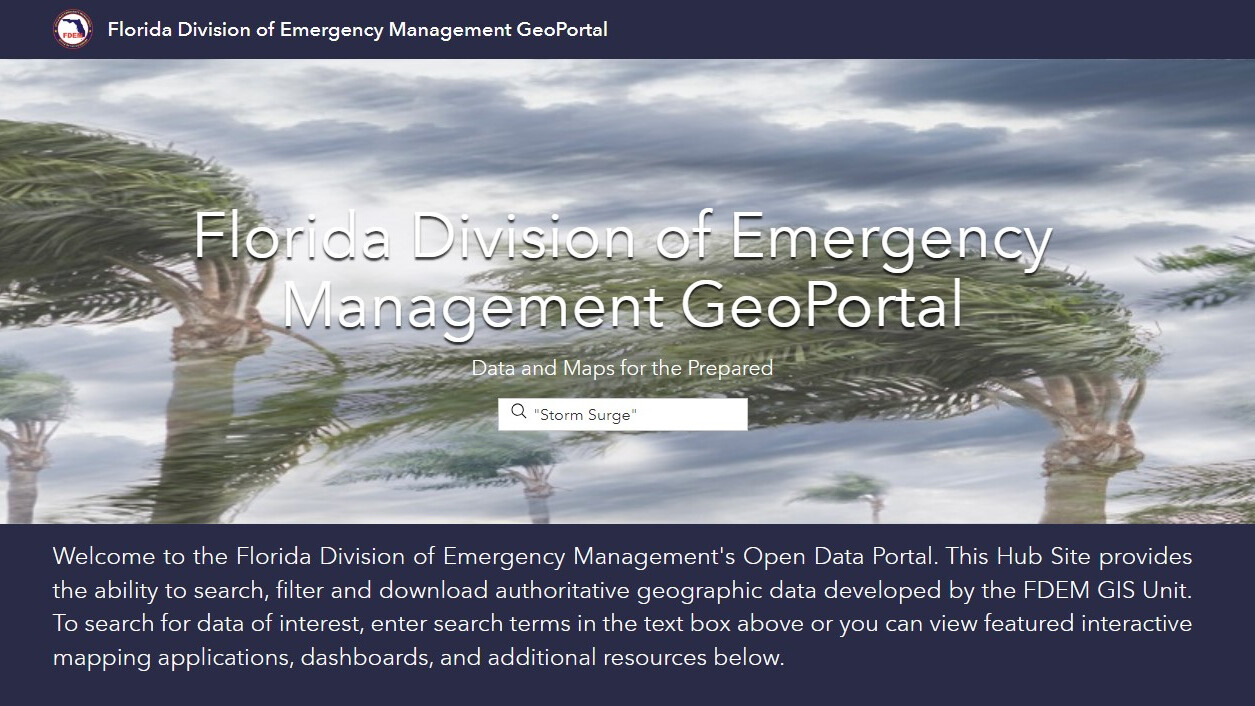Click the "Data and Maps for the Prepared" tagline
Screen dimensions: 1255x706
[622, 368]
